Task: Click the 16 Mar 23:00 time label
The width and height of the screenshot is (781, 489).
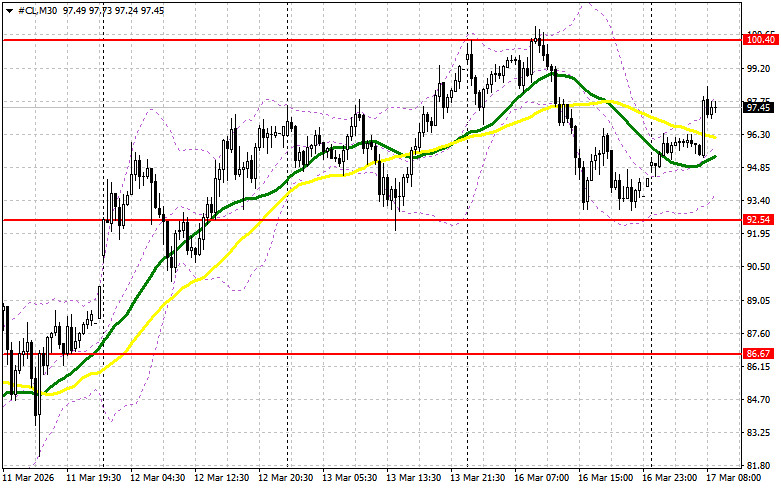Action: (669, 478)
